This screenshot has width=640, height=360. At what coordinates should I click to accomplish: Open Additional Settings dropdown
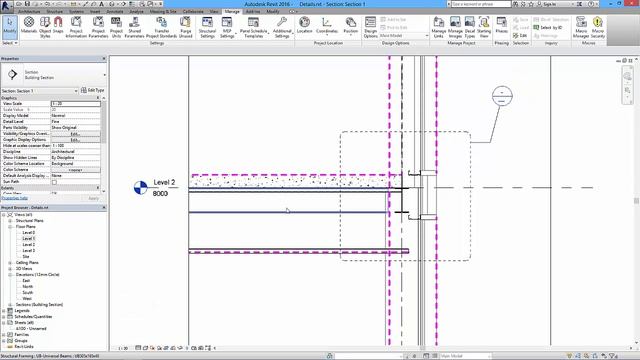(282, 27)
